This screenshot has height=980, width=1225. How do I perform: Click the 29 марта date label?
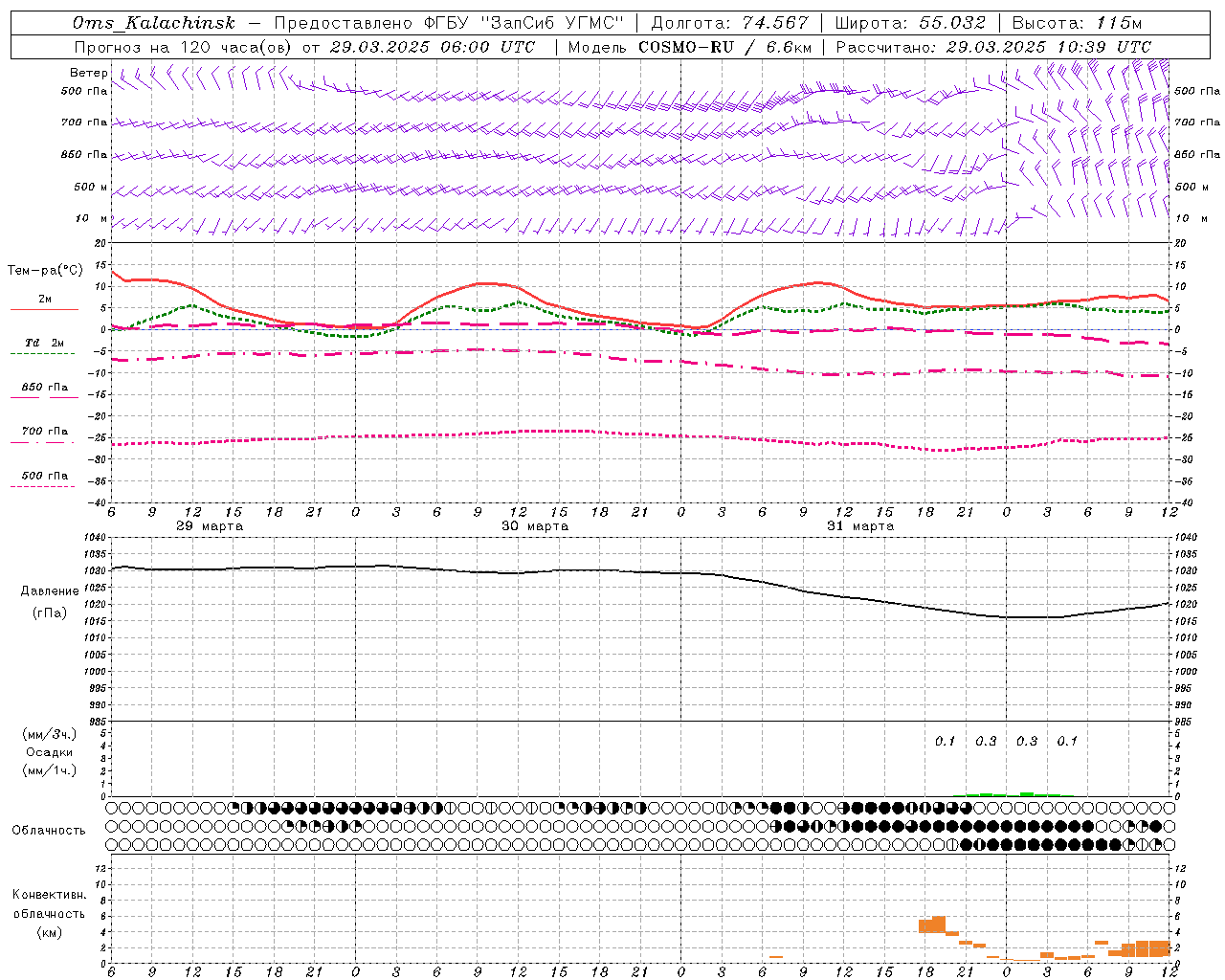(x=210, y=526)
